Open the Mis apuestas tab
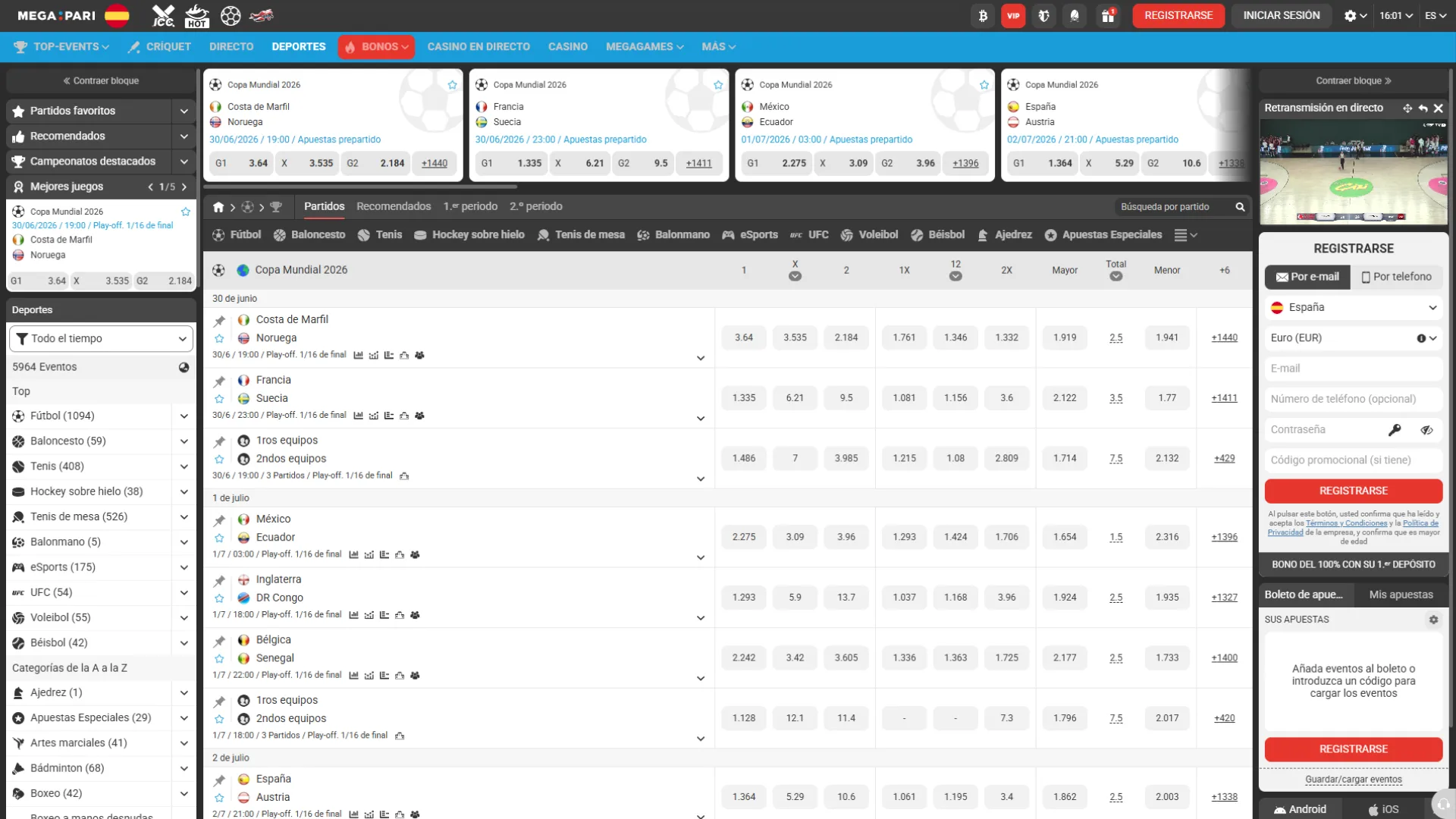1456x819 pixels. pos(1400,595)
